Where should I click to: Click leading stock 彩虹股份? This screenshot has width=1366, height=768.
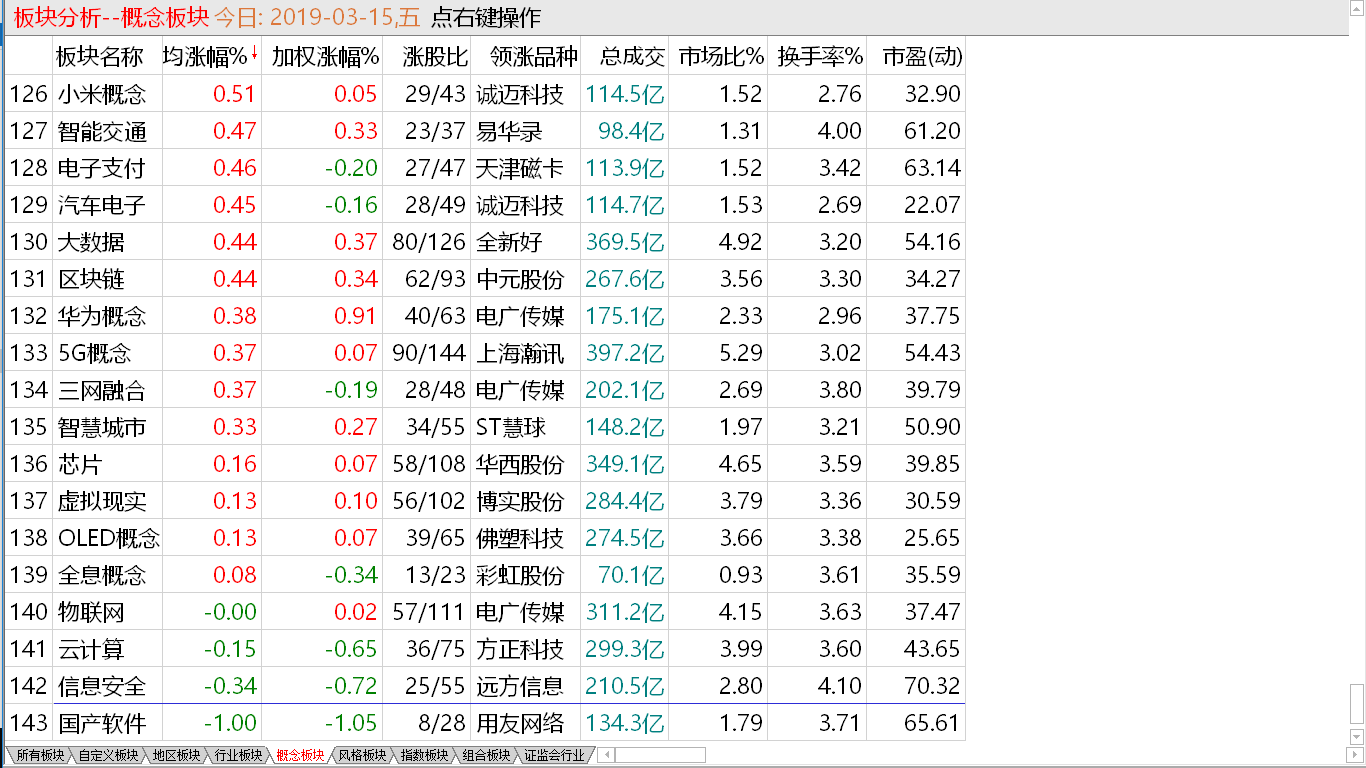point(520,575)
